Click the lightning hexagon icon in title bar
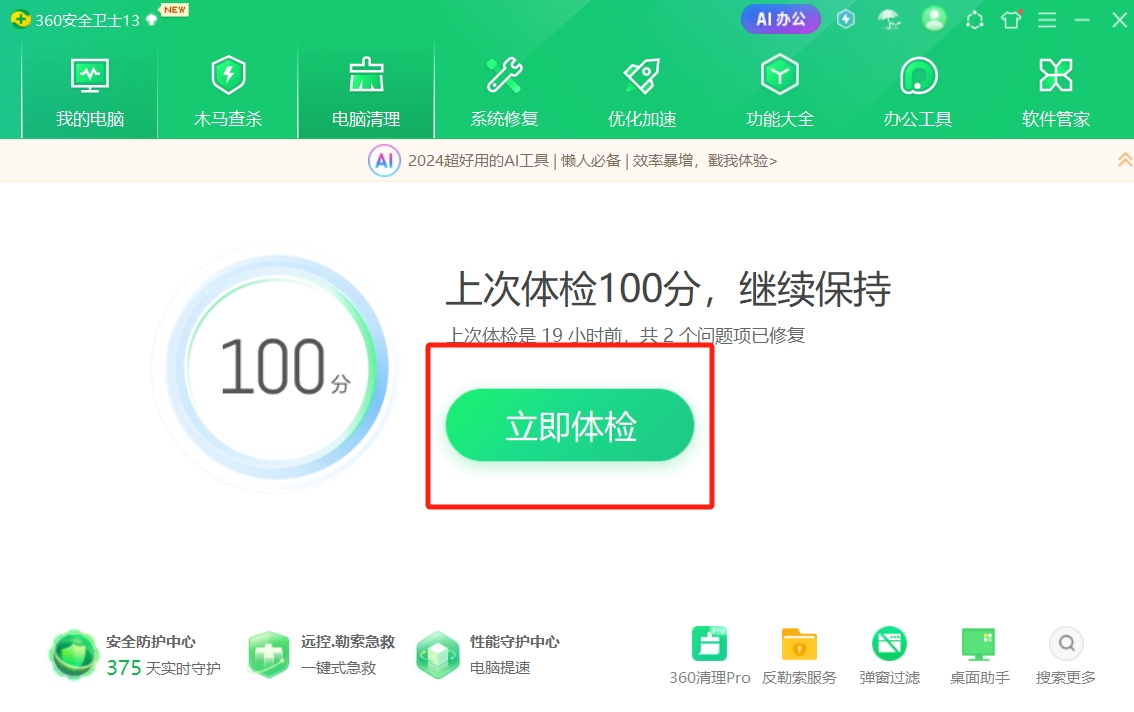The height and width of the screenshot is (712, 1134). coord(845,19)
